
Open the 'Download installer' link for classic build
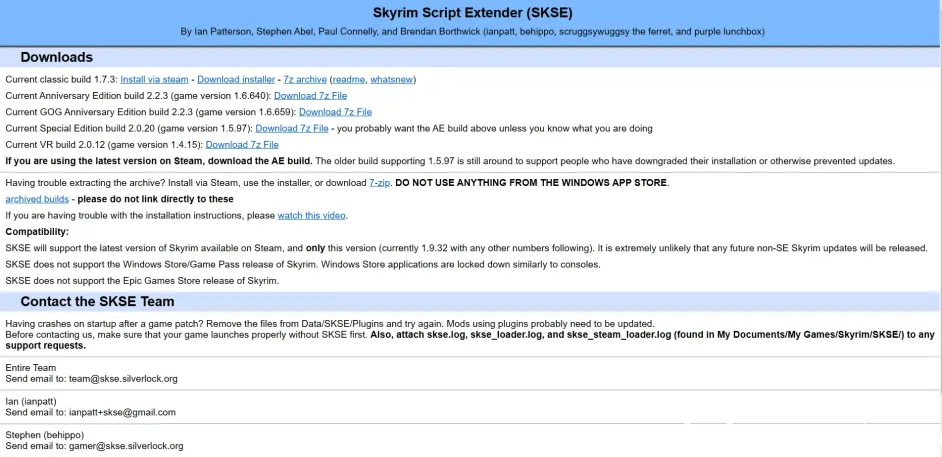tap(236, 79)
